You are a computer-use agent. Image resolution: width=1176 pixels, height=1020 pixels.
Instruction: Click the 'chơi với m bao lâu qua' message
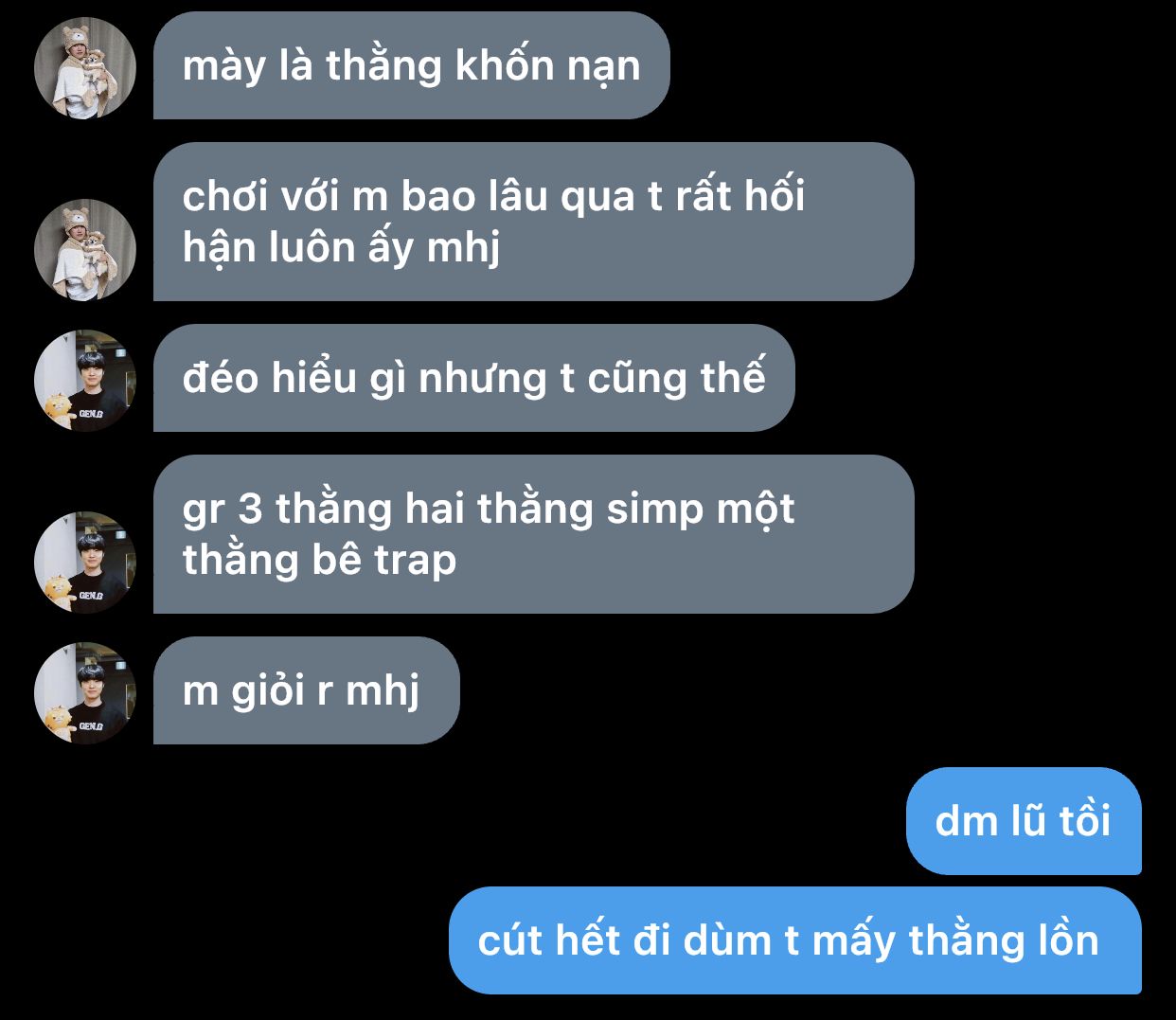(x=534, y=222)
